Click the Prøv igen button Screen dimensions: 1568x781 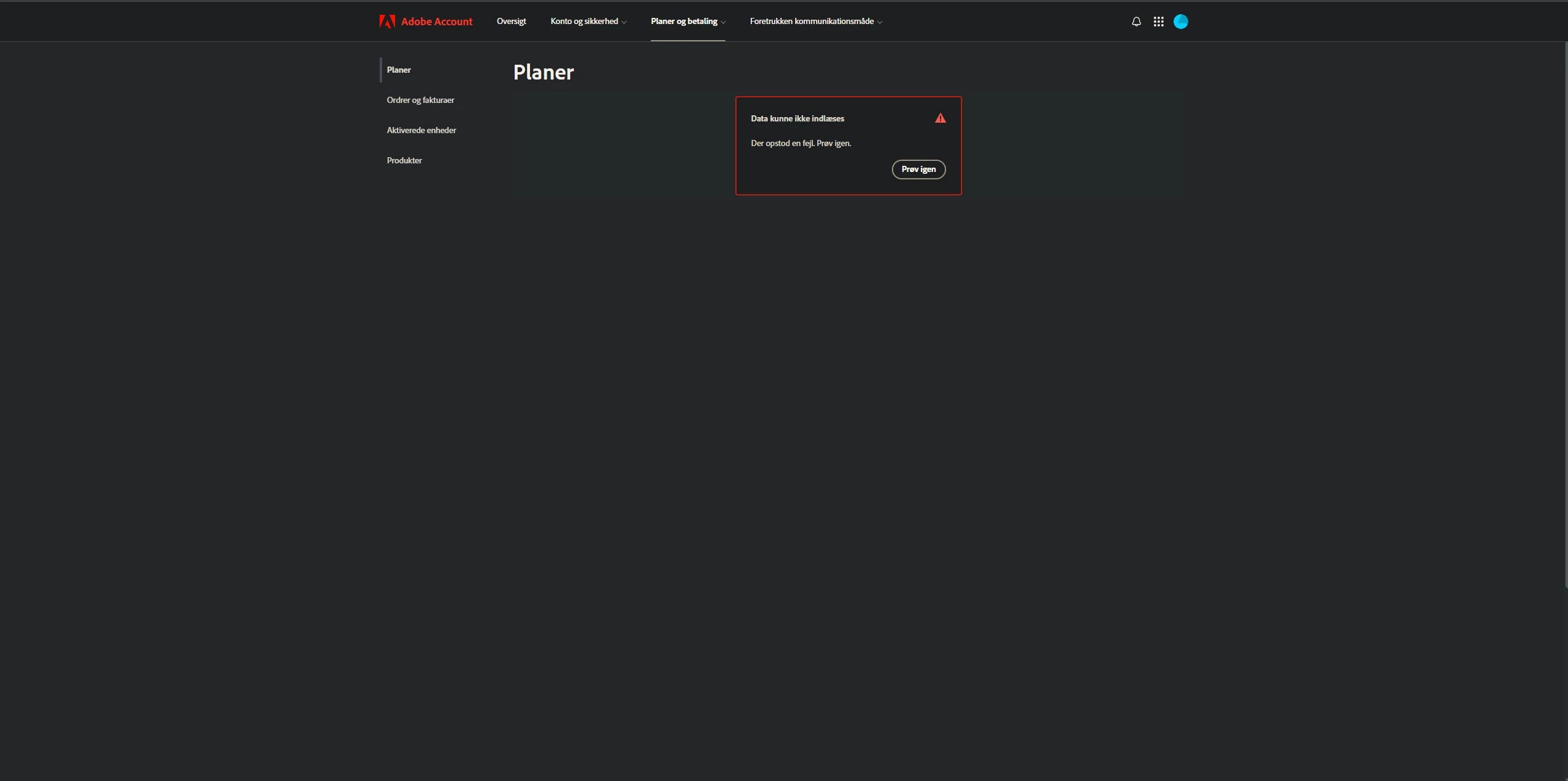click(x=918, y=169)
